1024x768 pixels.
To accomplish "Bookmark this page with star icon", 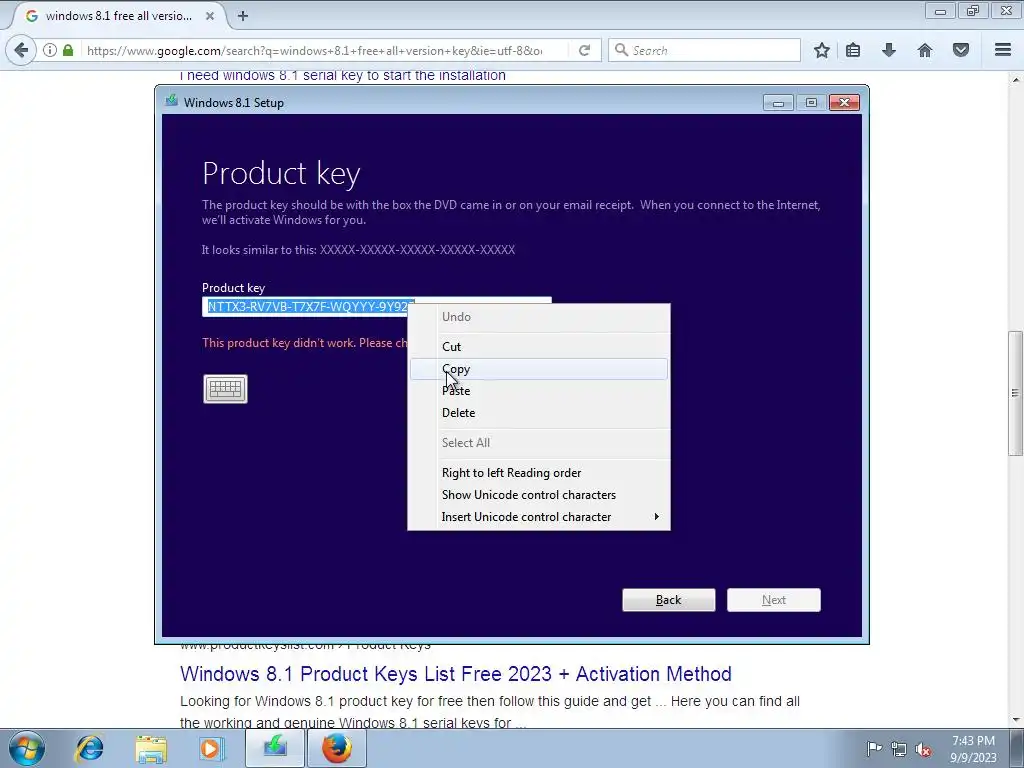I will pos(822,50).
